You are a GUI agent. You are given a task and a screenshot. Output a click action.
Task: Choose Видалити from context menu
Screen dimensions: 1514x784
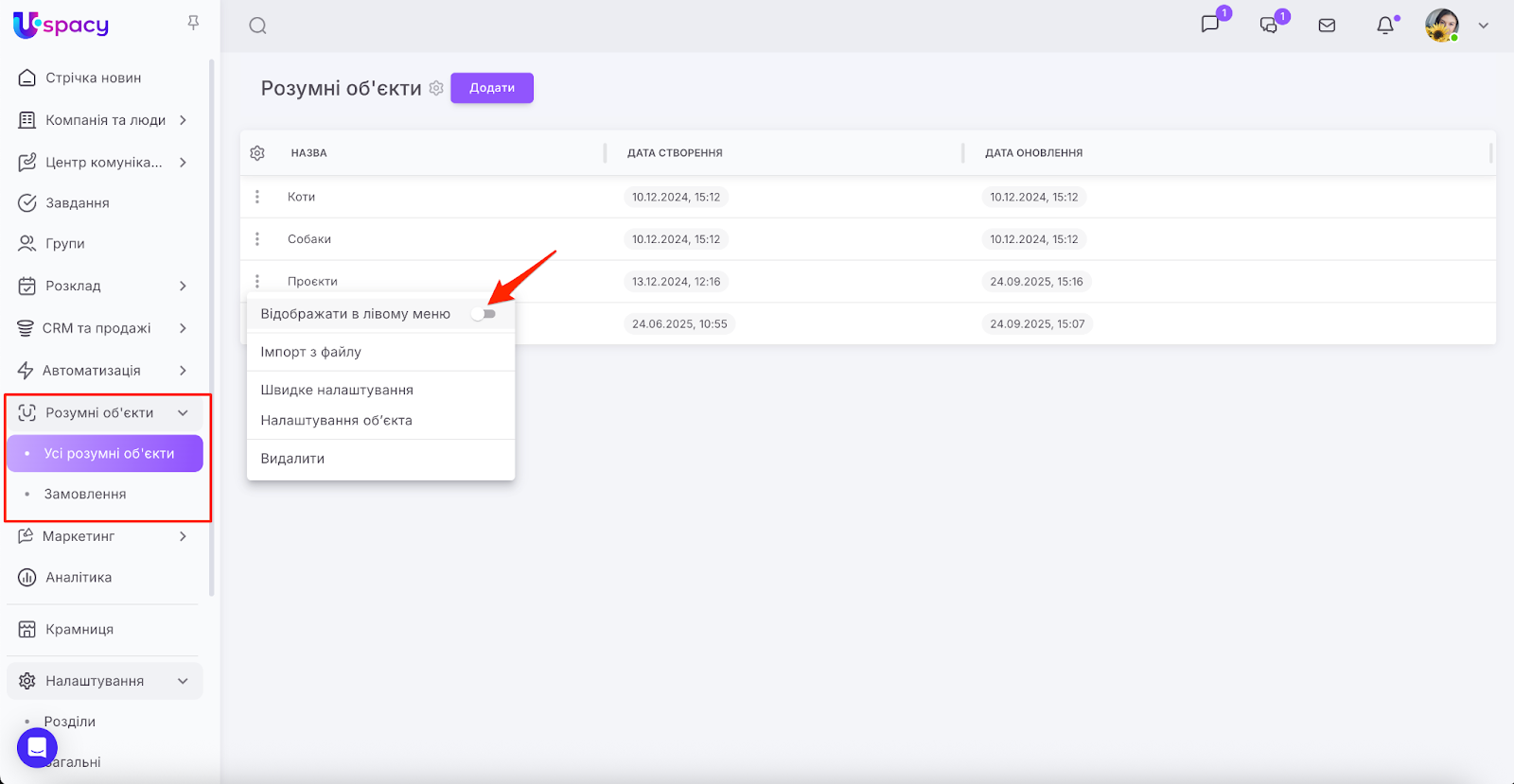[x=292, y=459]
